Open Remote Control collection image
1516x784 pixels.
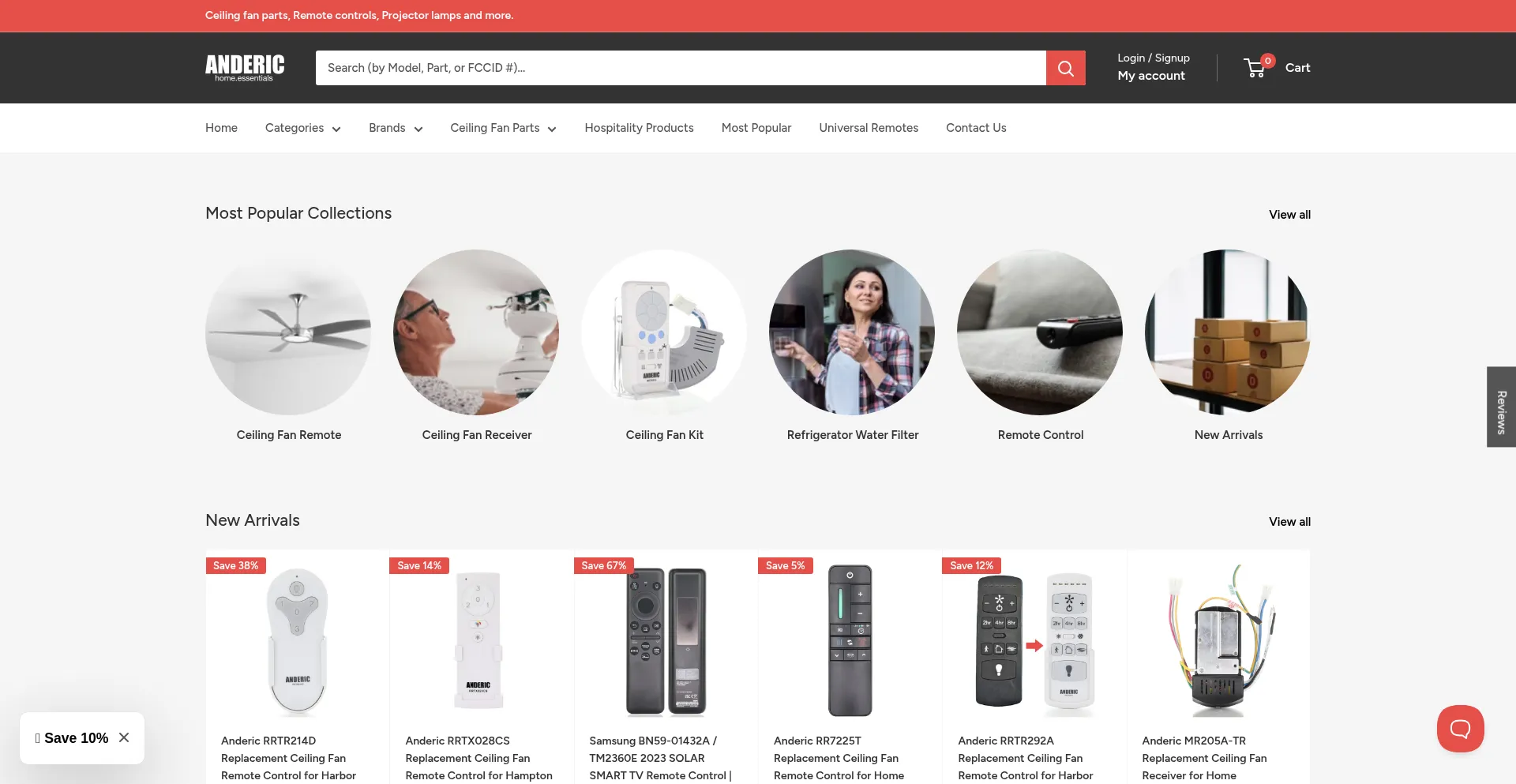click(x=1040, y=332)
